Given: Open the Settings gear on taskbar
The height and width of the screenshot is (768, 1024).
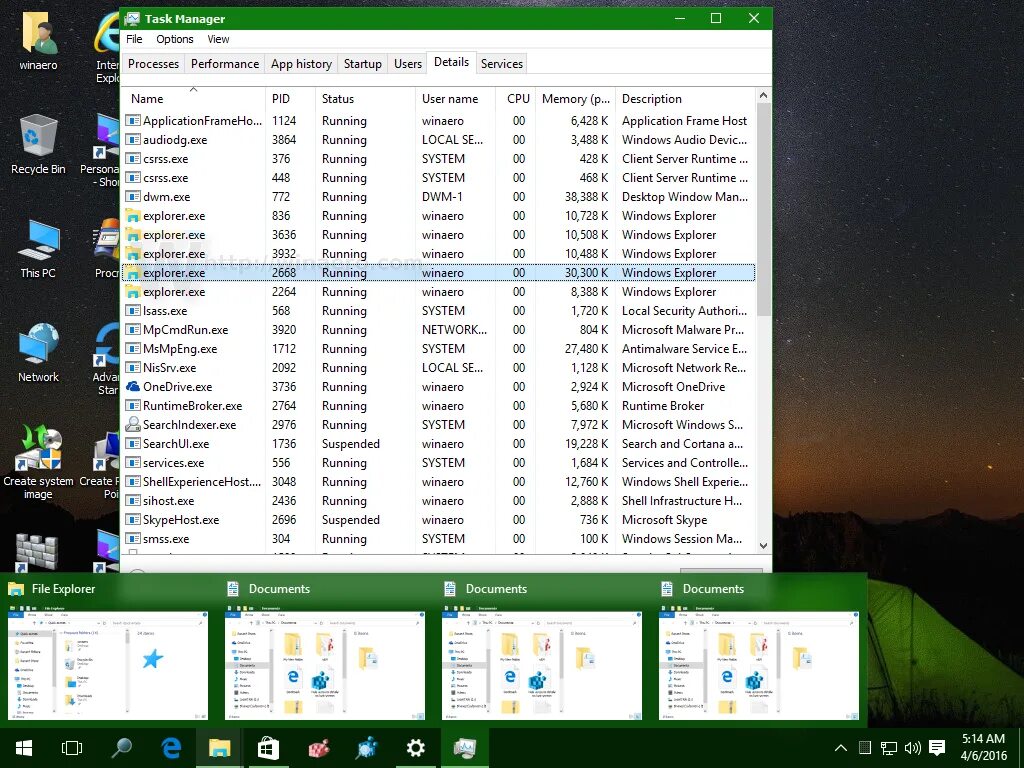Looking at the screenshot, I should pyautogui.click(x=415, y=748).
